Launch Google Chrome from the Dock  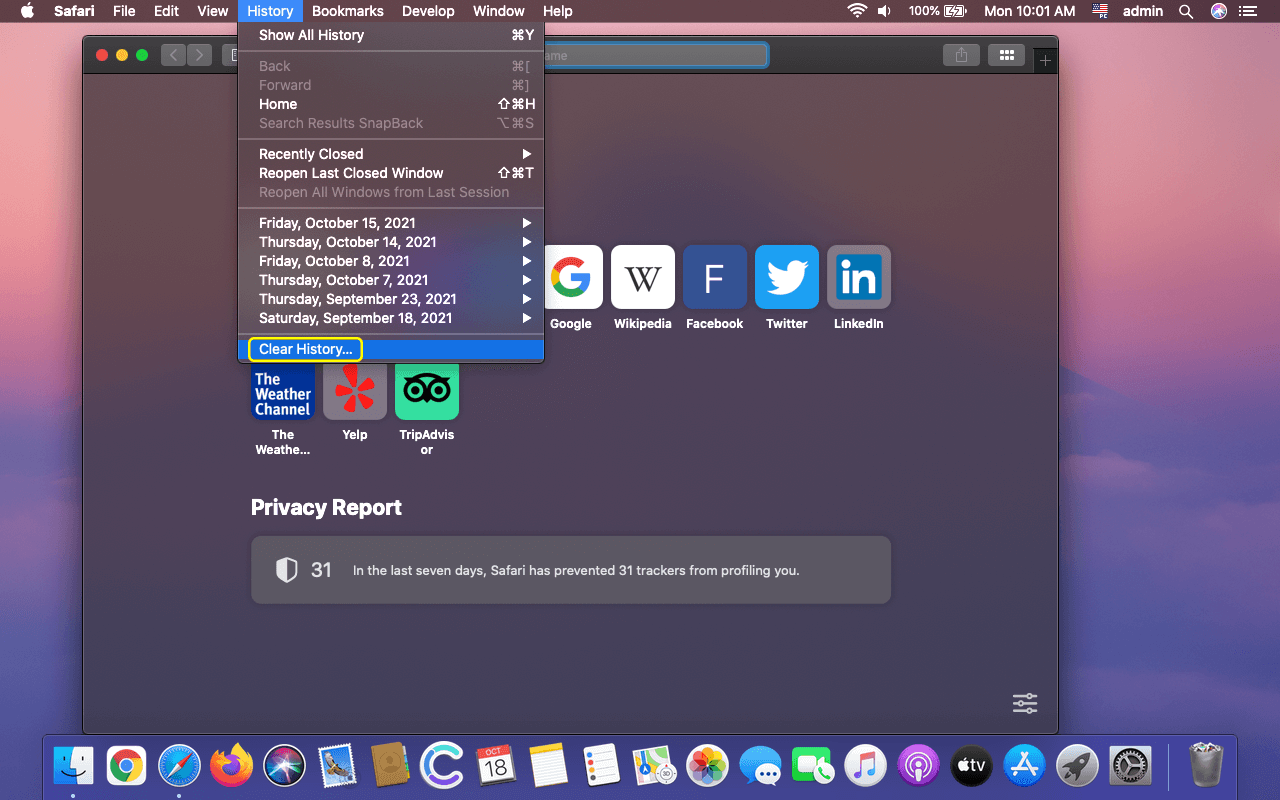[126, 767]
